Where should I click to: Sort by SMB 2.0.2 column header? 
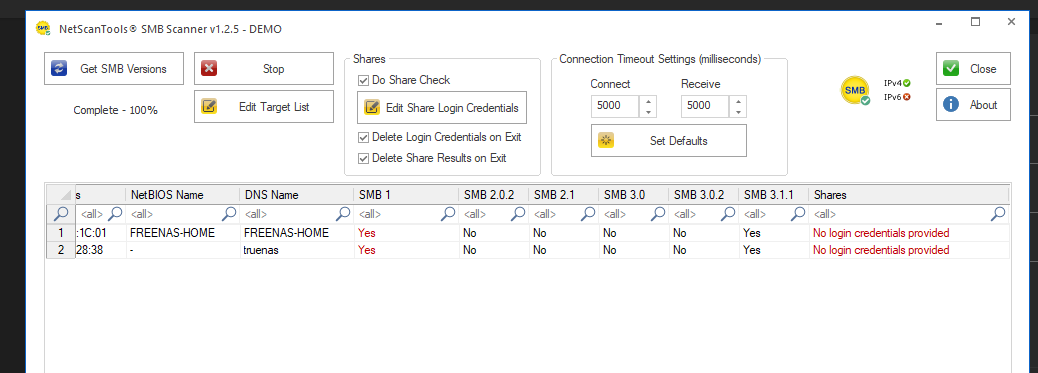pyautogui.click(x=494, y=195)
